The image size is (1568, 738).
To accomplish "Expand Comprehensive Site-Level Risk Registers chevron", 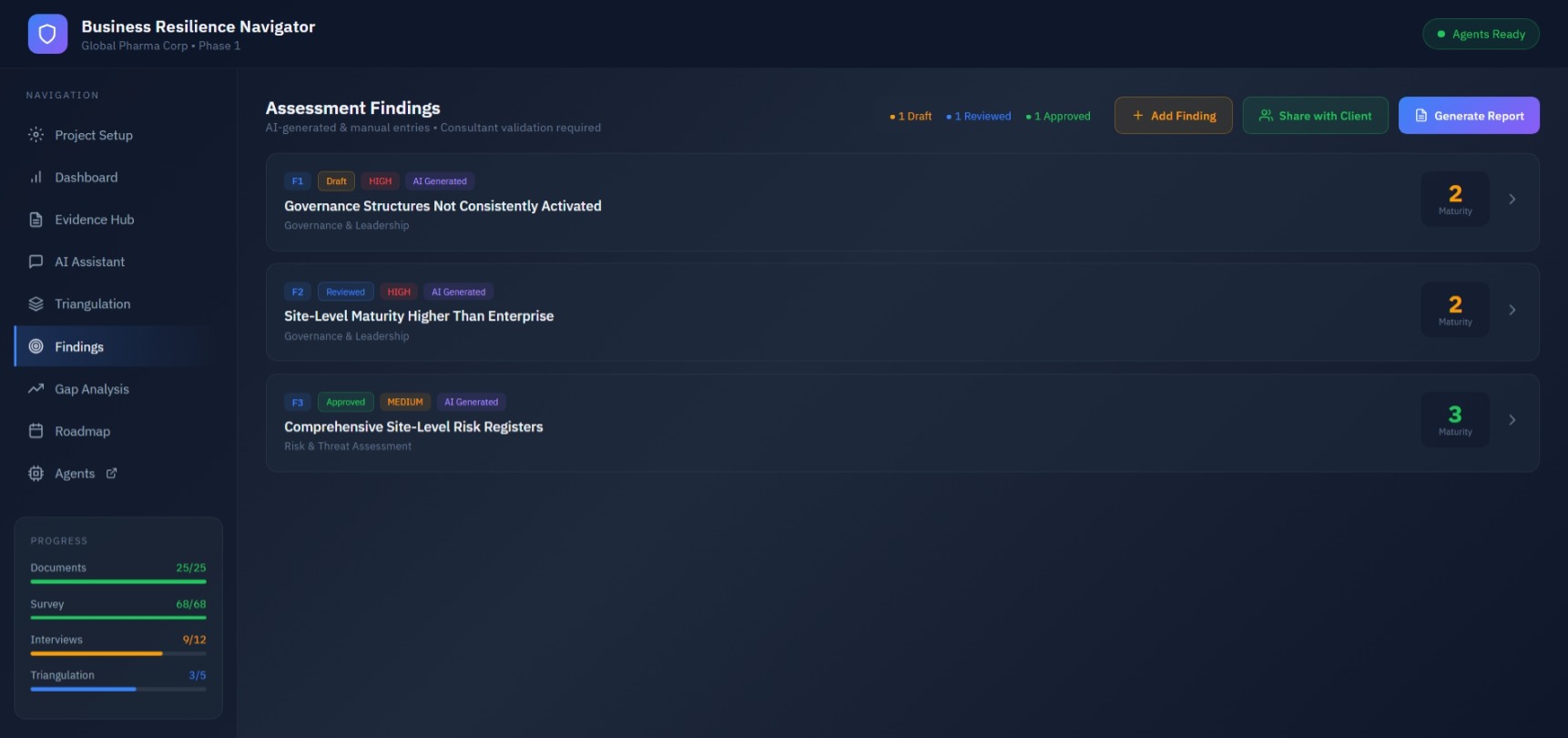I will coord(1512,420).
